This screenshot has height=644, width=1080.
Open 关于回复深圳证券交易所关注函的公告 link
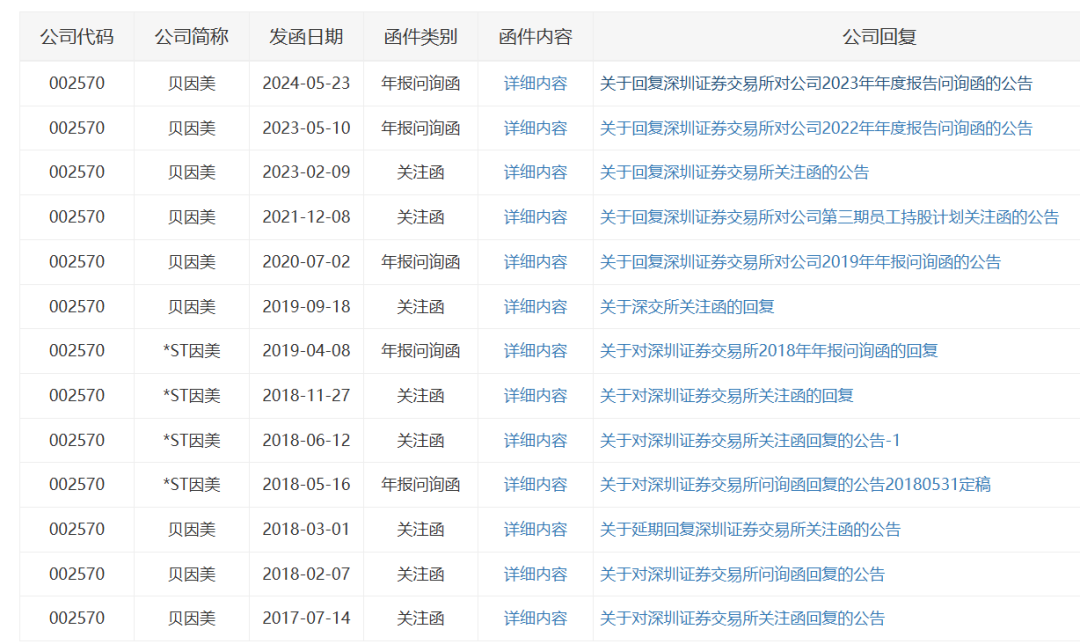click(x=734, y=172)
